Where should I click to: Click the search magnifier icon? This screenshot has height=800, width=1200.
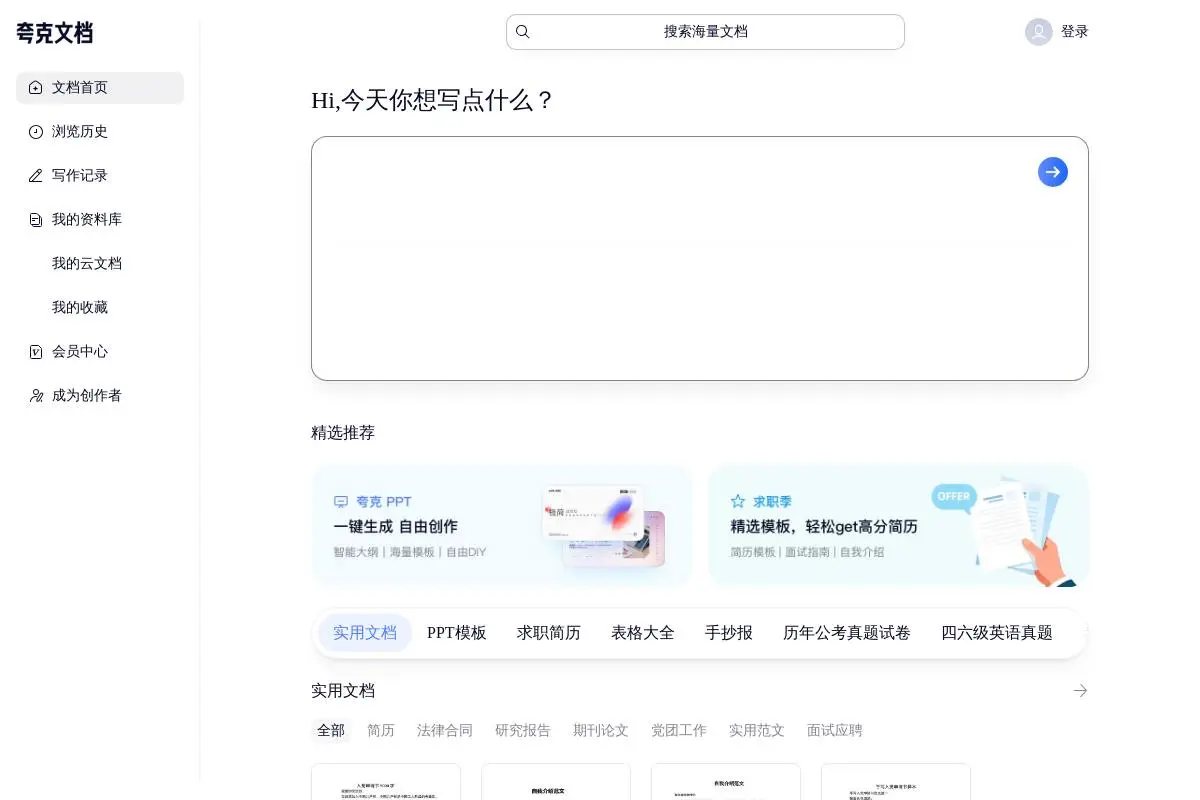(x=522, y=32)
